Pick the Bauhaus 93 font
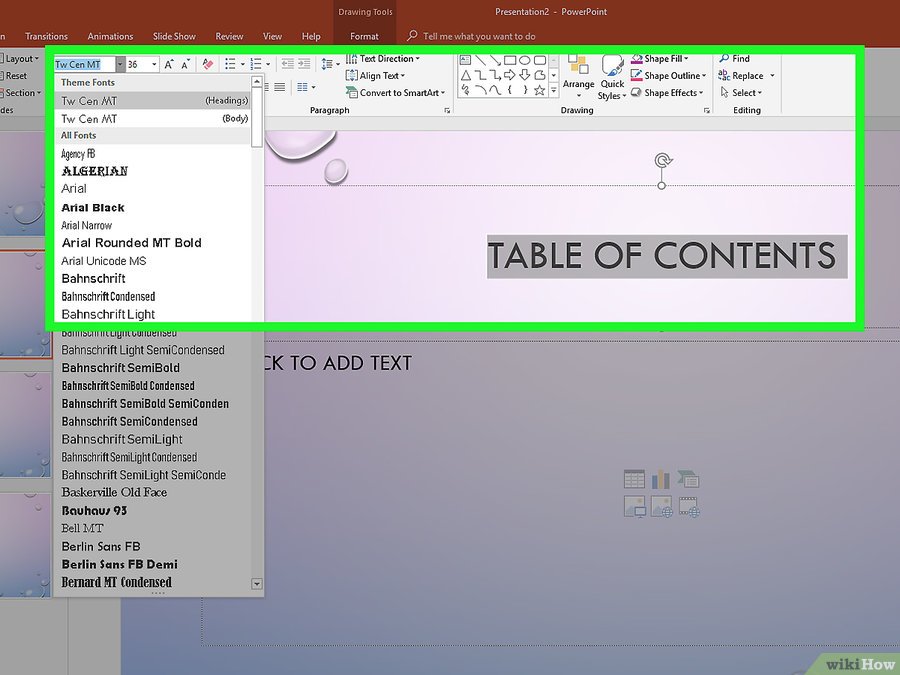This screenshot has height=675, width=900. (94, 510)
